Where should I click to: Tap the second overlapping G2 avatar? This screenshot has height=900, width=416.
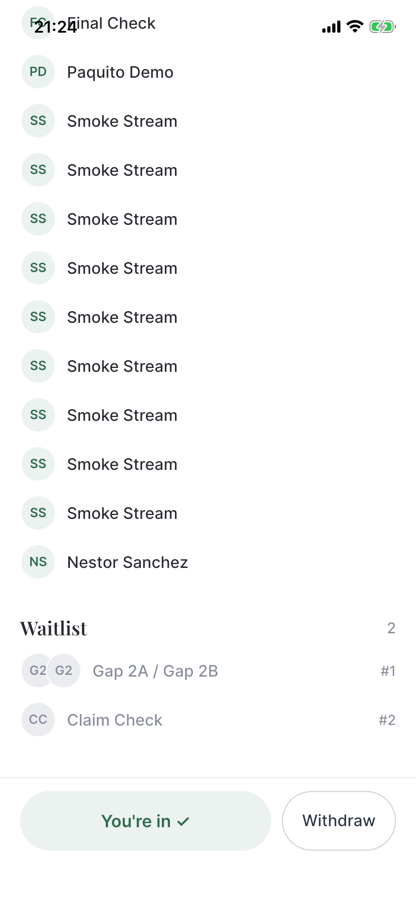click(x=64, y=670)
